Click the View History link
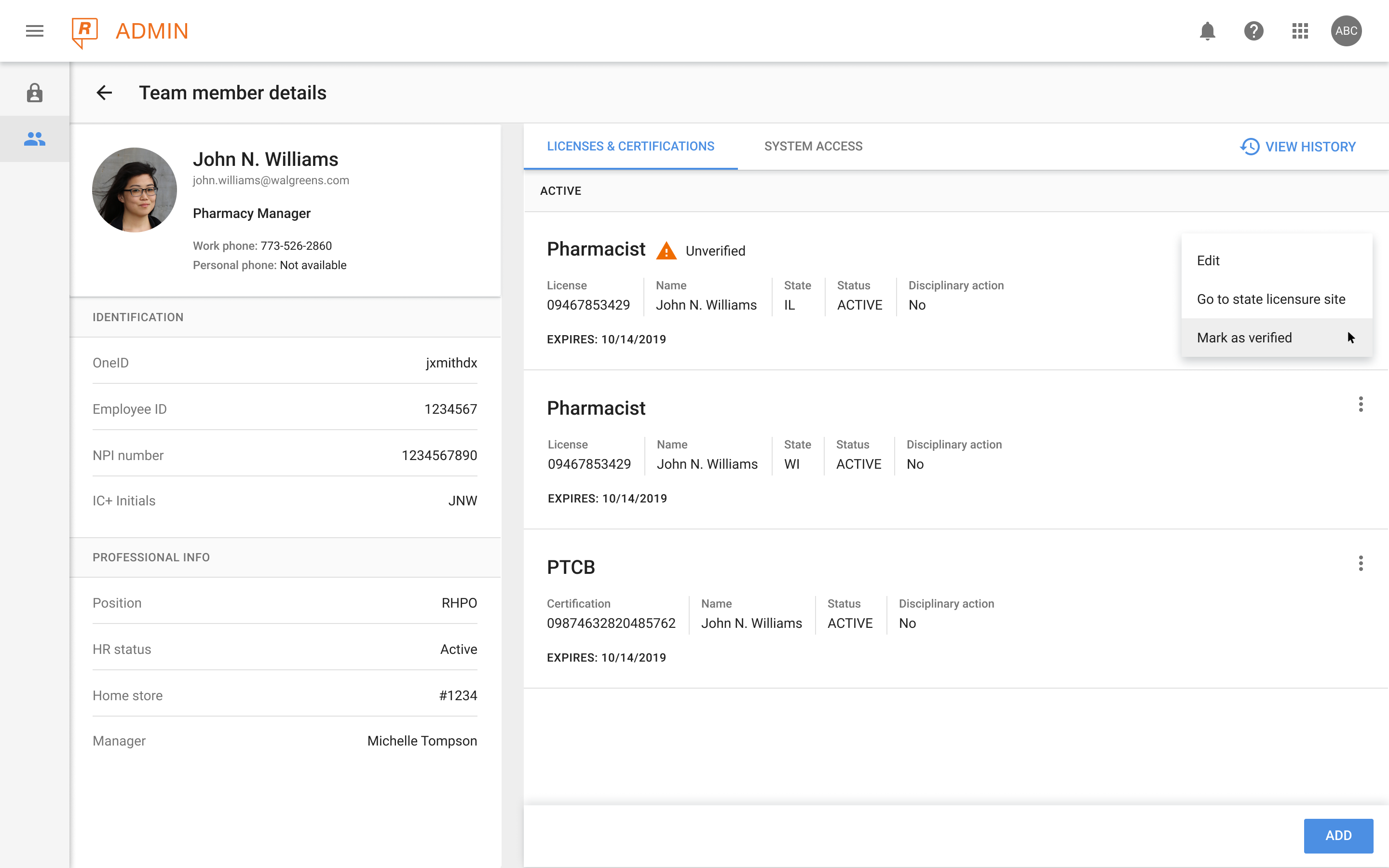 click(x=1298, y=147)
